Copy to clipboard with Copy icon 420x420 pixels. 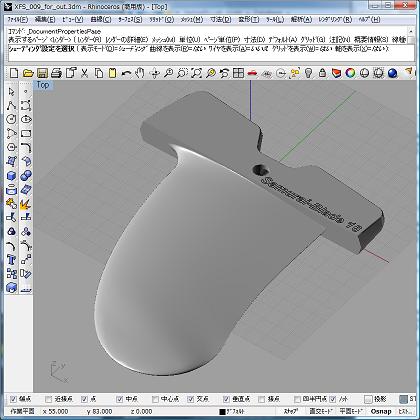99,73
